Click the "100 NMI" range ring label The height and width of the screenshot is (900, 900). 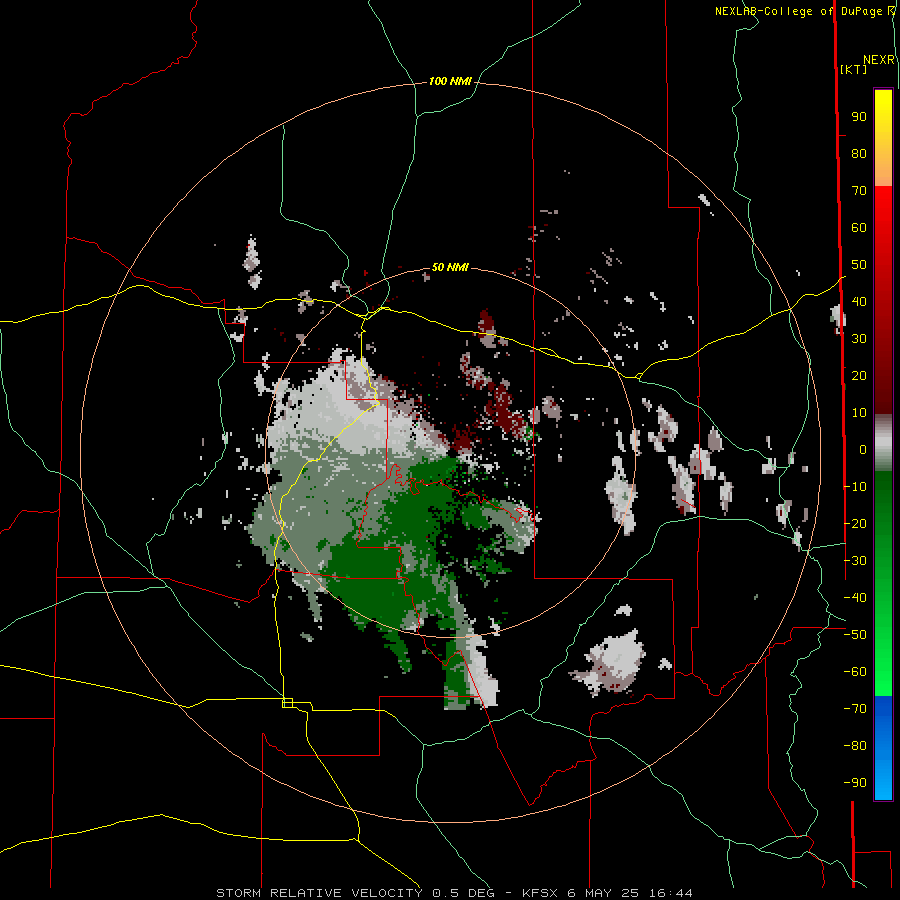click(450, 82)
